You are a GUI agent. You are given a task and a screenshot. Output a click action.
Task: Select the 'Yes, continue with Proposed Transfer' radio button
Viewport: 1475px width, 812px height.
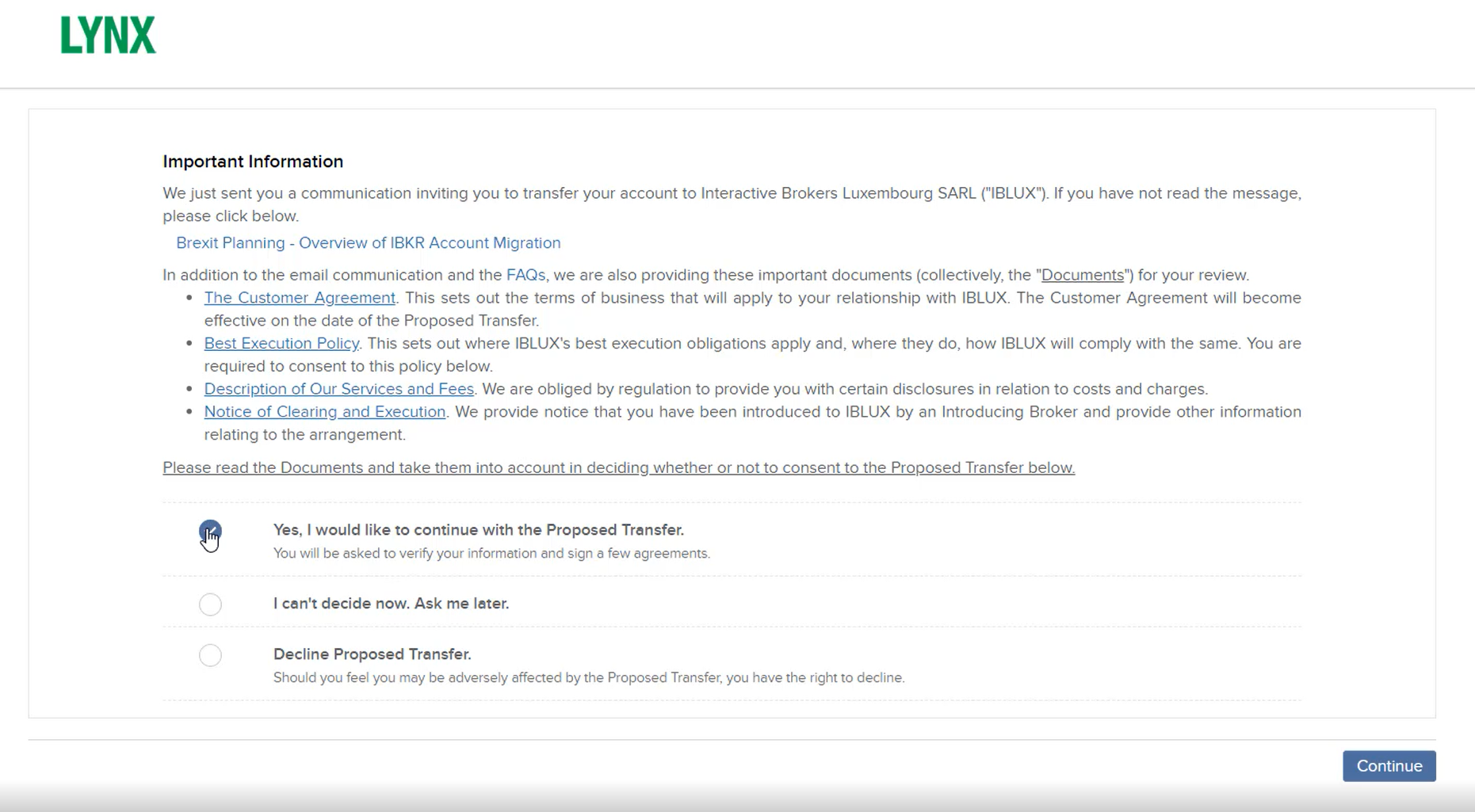(x=210, y=531)
